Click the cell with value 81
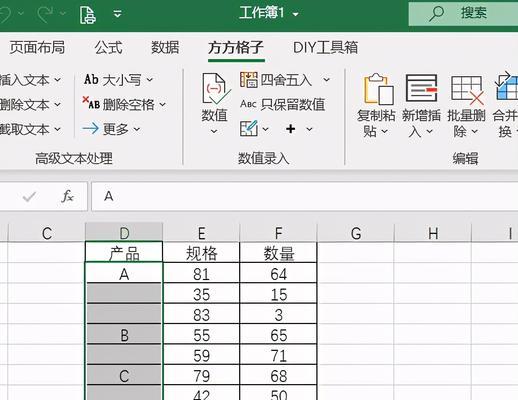 201,273
